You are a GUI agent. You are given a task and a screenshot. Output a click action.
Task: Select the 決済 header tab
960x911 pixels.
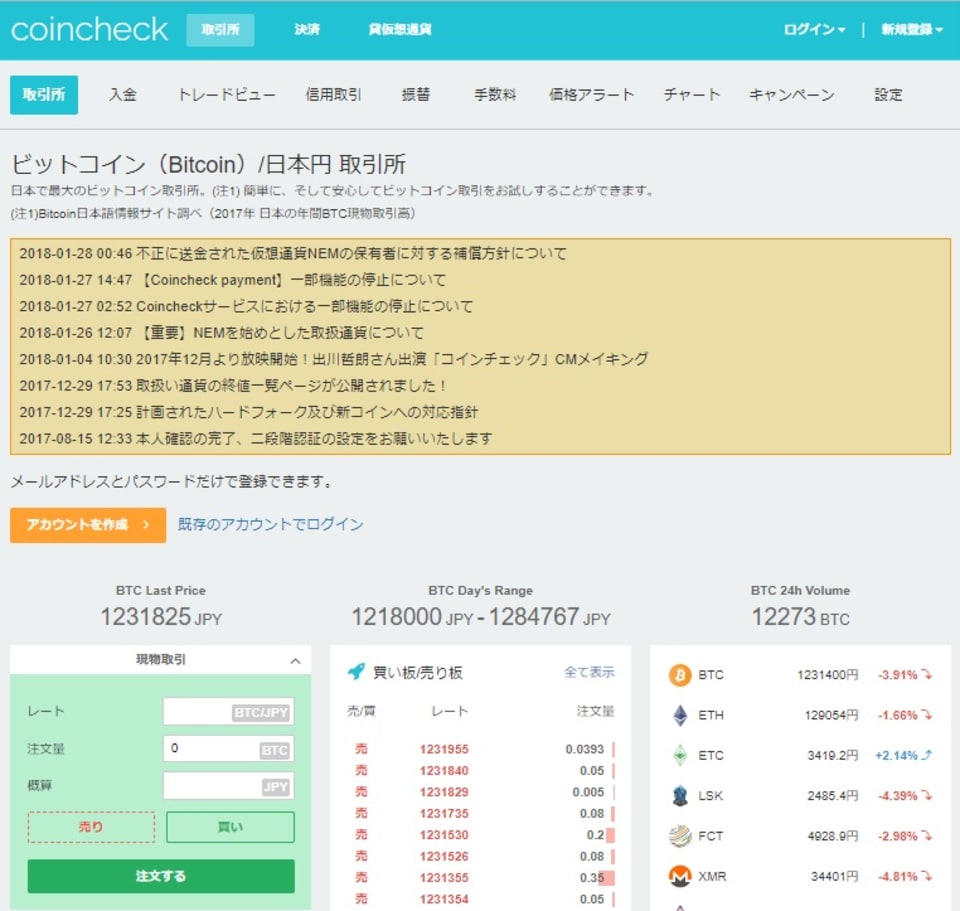tap(307, 29)
